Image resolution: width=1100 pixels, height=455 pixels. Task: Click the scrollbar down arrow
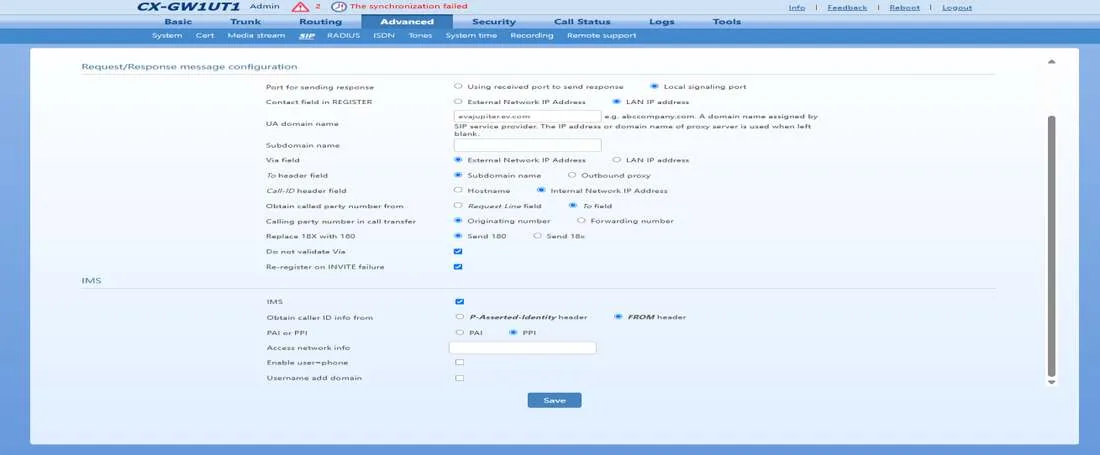[1051, 382]
